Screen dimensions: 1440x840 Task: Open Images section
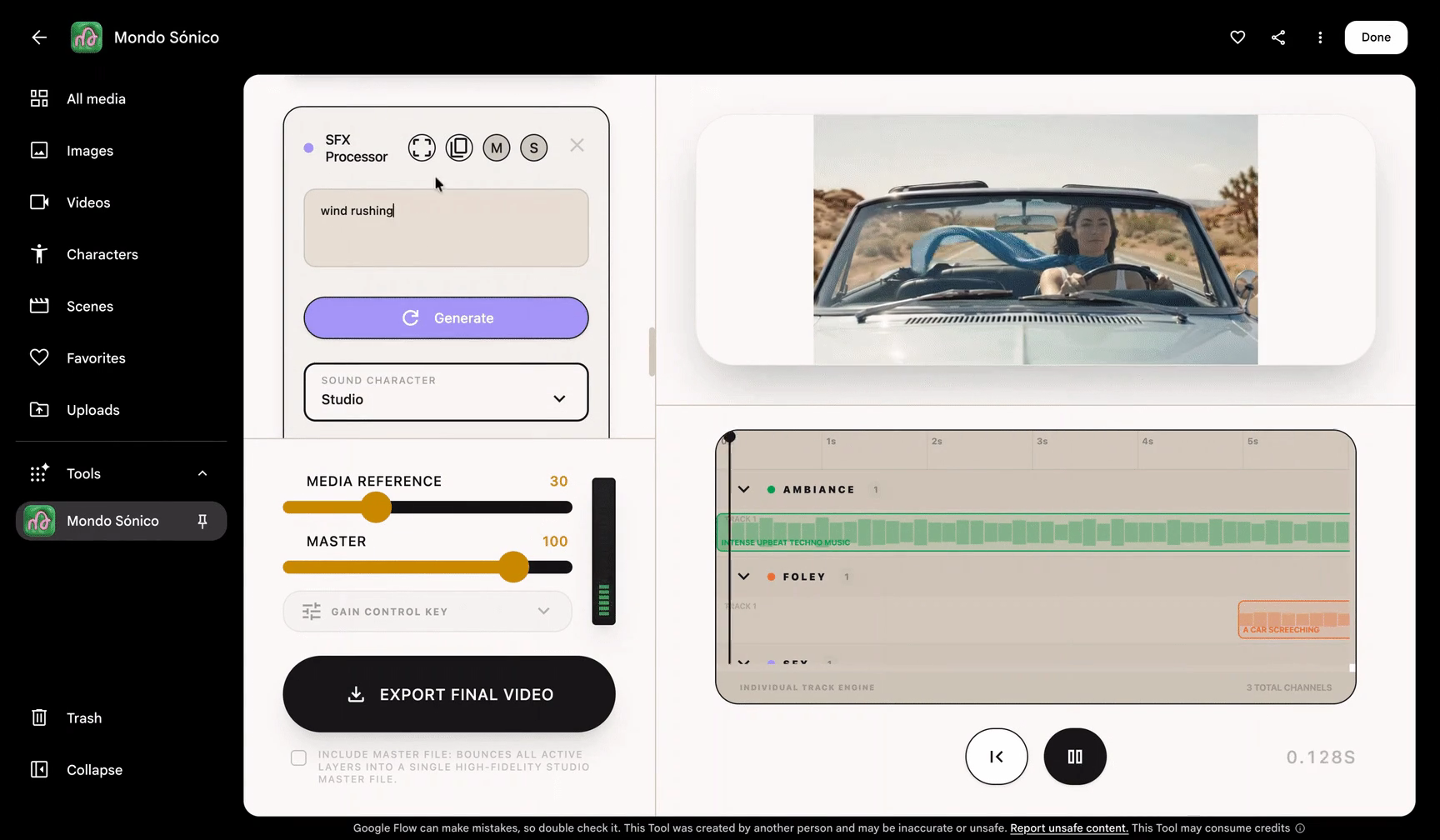(121, 151)
